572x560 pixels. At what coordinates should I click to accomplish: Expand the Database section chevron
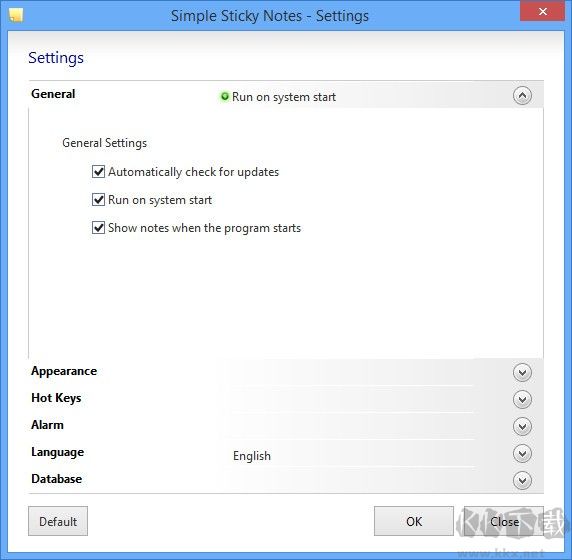[522, 480]
